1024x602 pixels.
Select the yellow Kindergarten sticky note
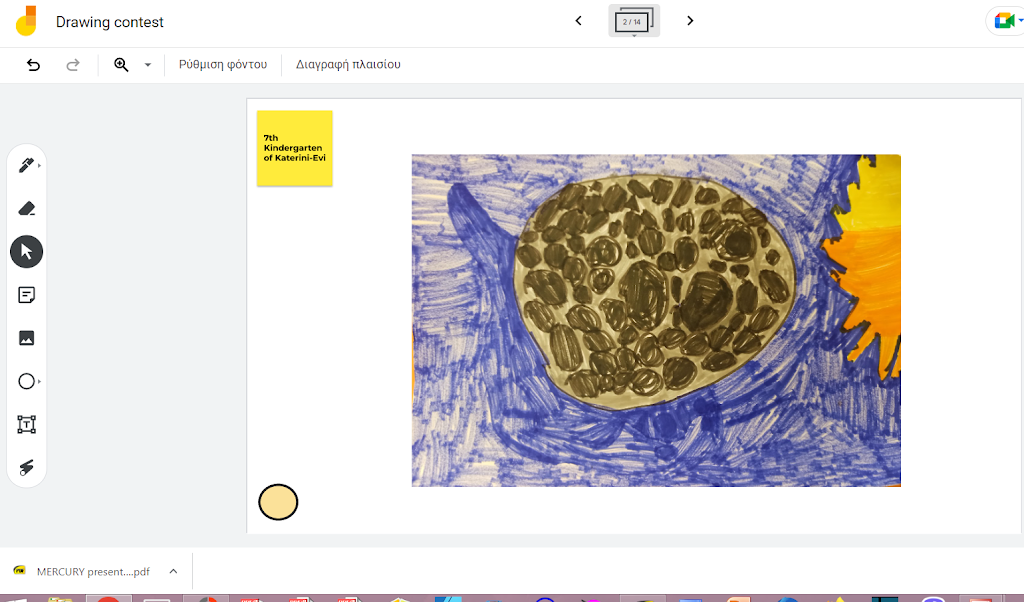click(x=294, y=148)
